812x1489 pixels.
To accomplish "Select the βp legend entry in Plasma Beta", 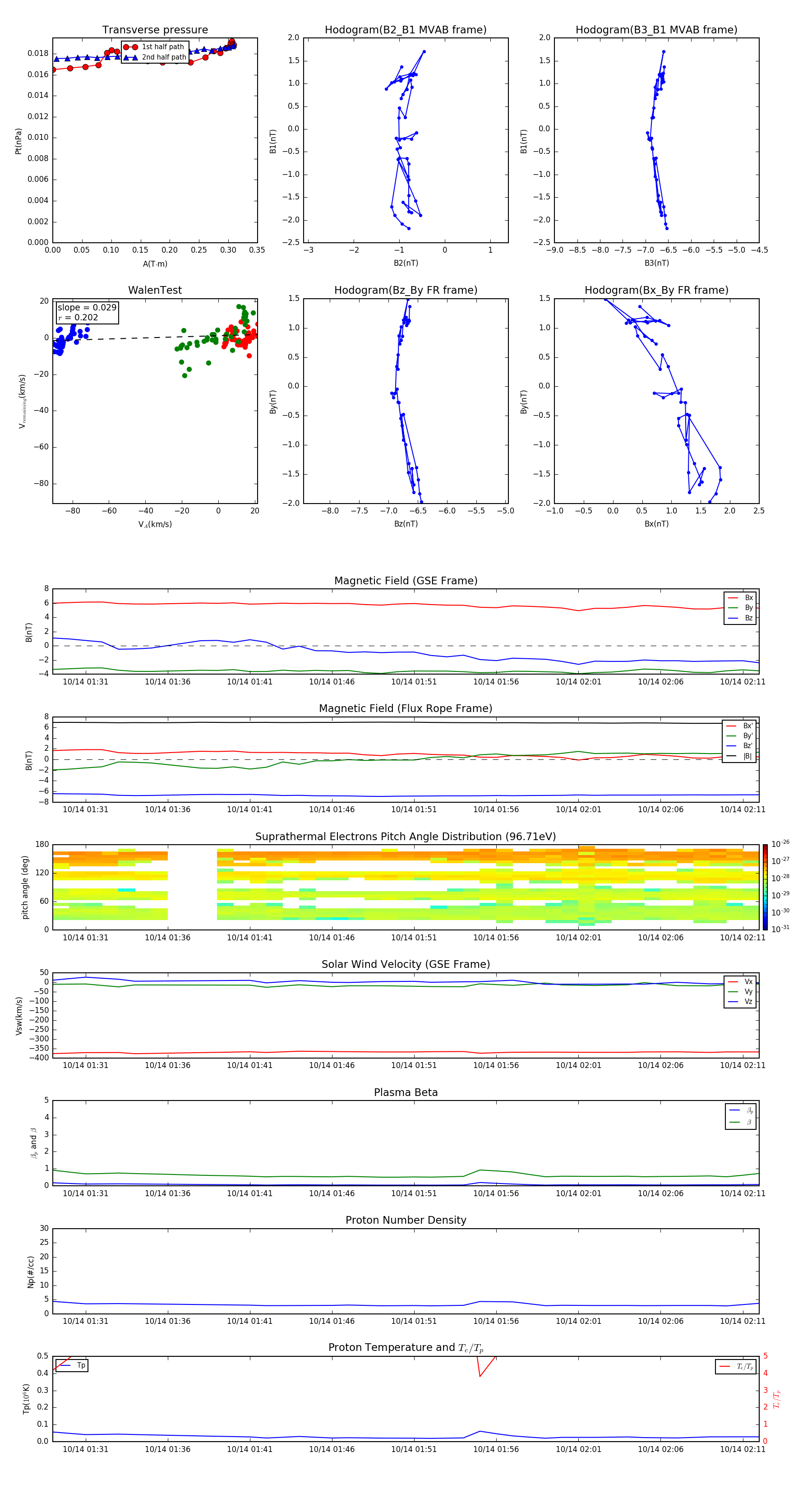I will [x=742, y=1110].
